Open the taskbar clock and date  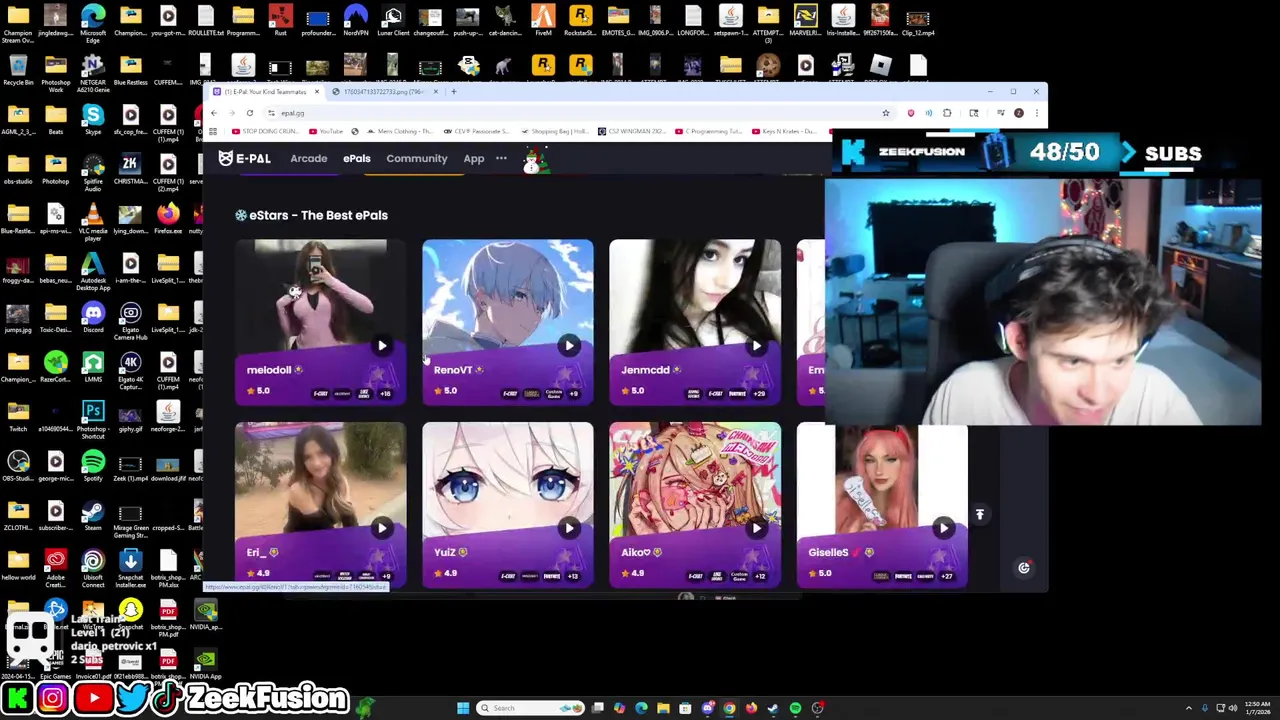point(1257,708)
